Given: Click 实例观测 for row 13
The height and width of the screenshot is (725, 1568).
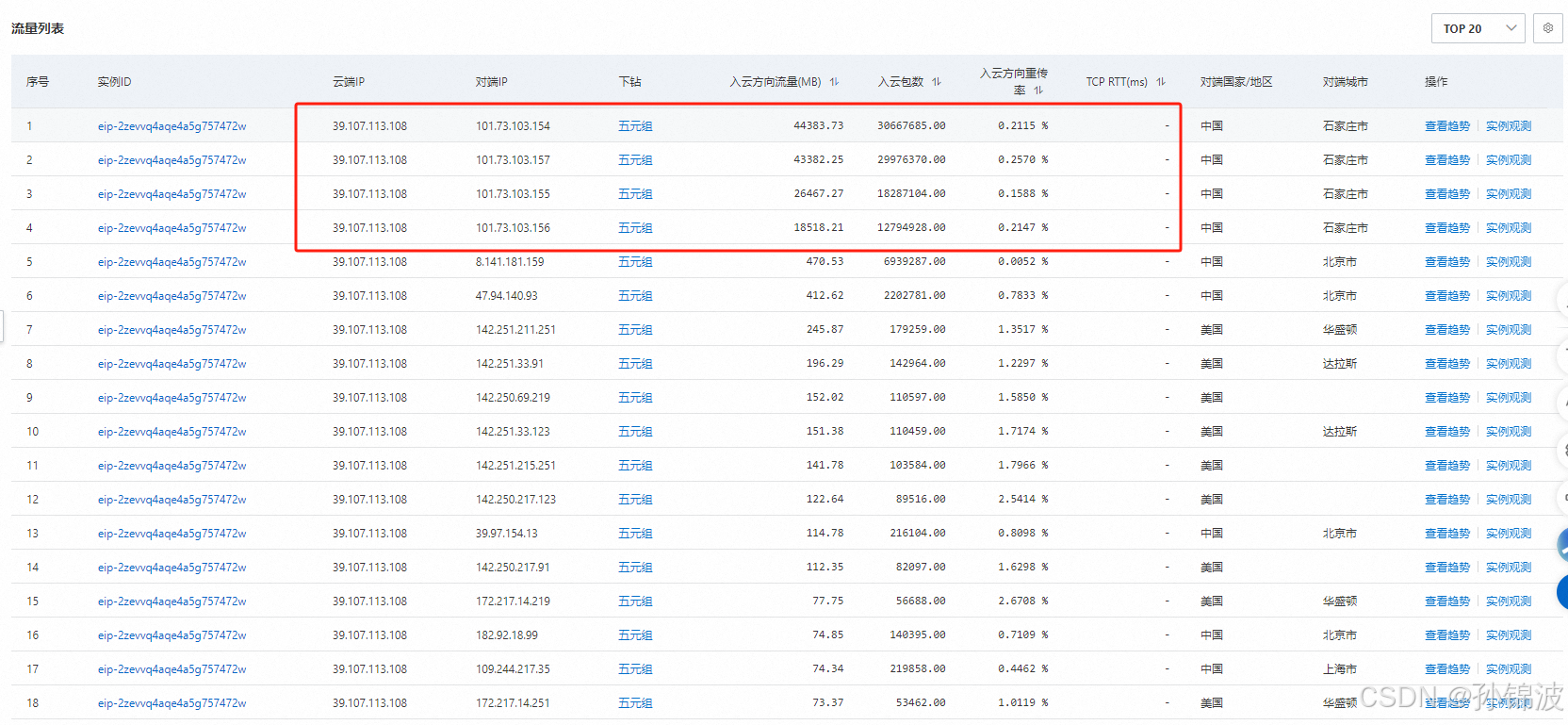Looking at the screenshot, I should pyautogui.click(x=1509, y=534).
